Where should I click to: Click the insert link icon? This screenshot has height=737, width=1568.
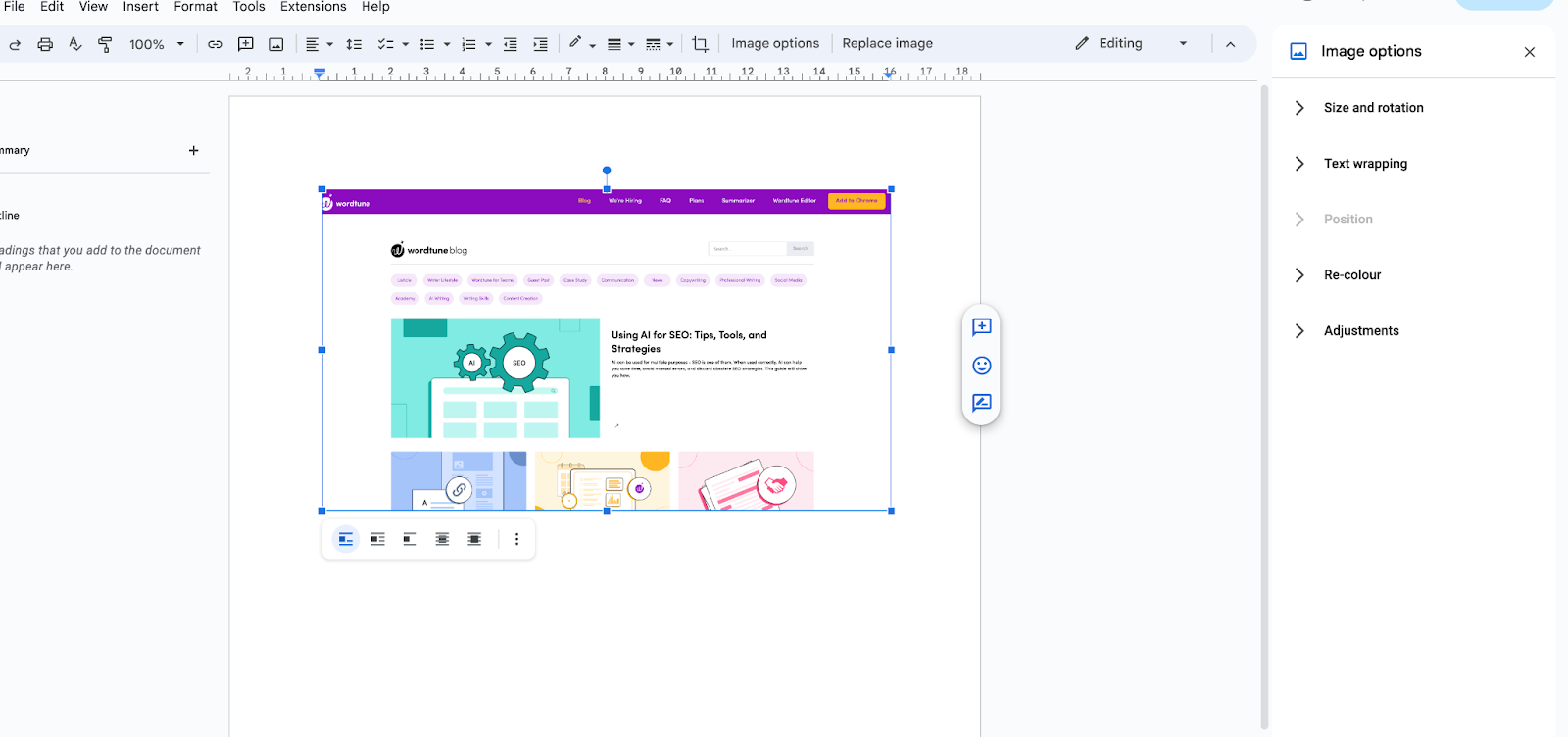pyautogui.click(x=216, y=44)
